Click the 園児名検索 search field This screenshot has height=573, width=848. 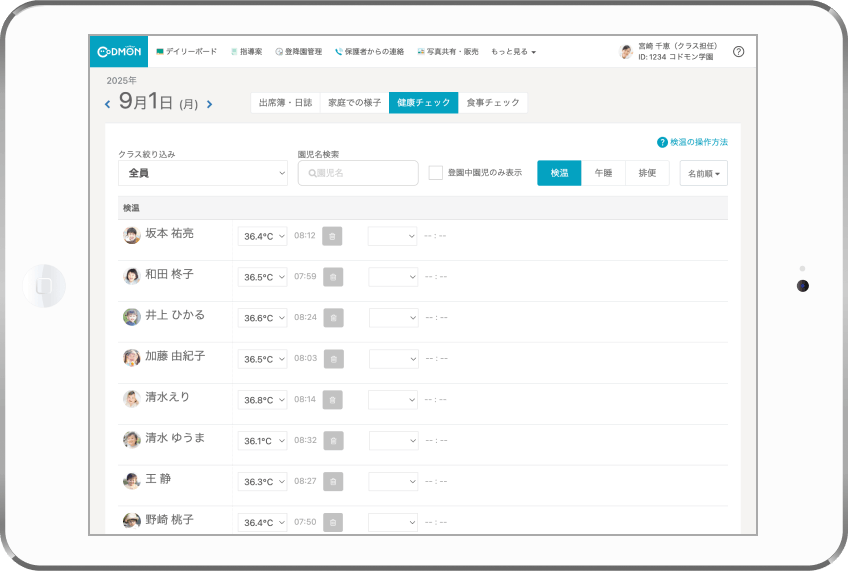click(x=358, y=173)
